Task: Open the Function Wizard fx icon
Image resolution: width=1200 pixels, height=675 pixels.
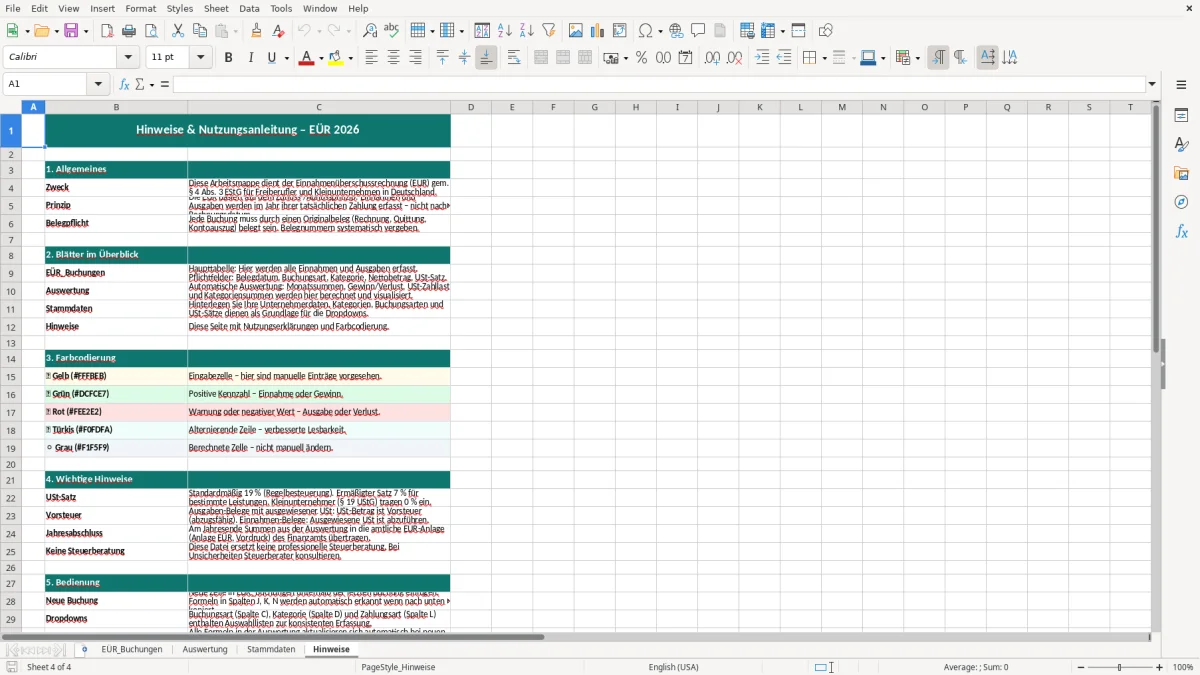Action: [124, 84]
